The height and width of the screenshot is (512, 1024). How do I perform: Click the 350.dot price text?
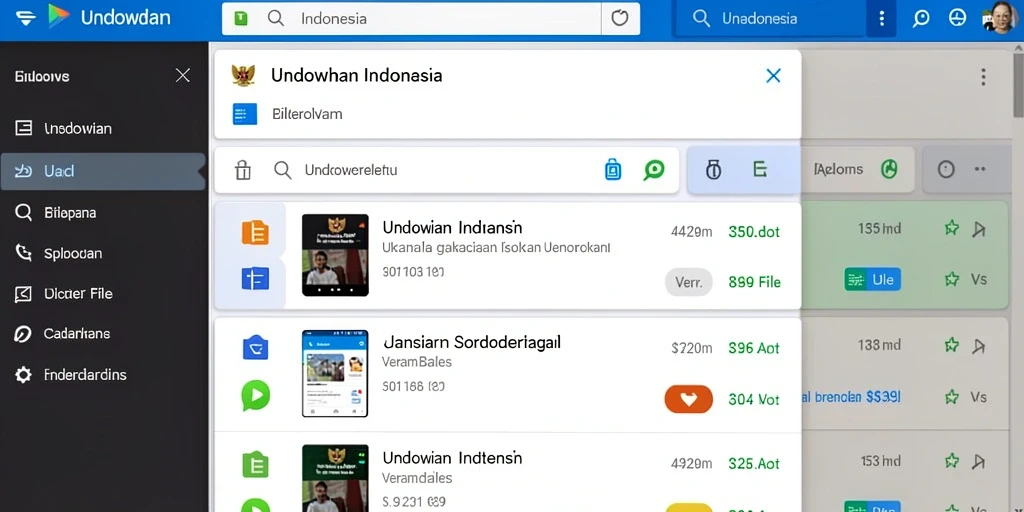754,231
